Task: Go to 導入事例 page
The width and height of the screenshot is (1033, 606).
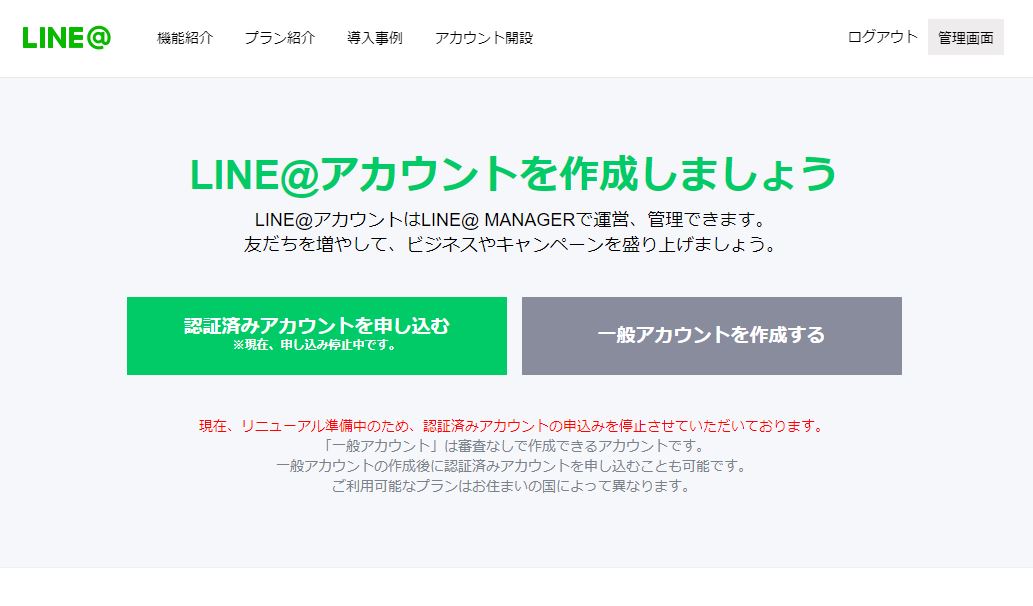Action: click(375, 38)
